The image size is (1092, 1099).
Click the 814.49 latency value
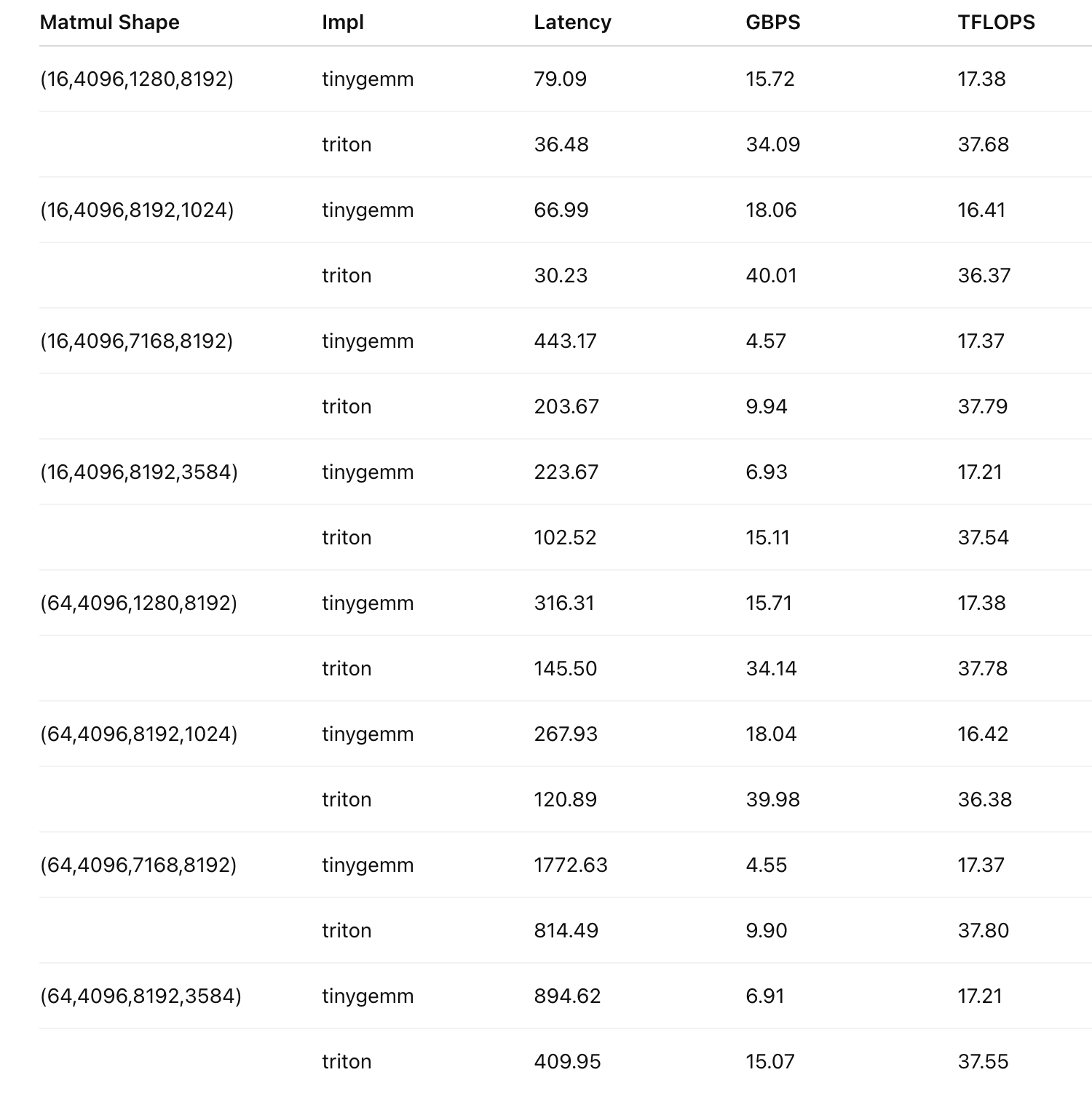pyautogui.click(x=566, y=930)
